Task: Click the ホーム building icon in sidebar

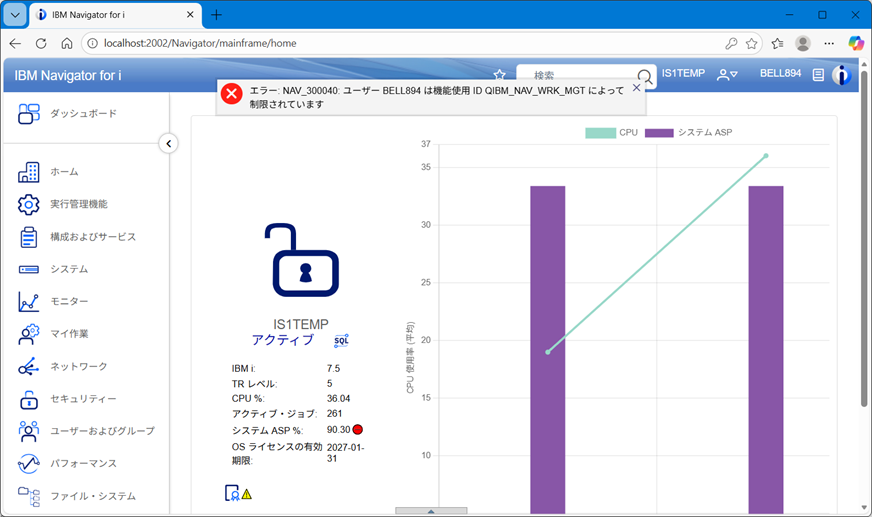Action: pos(28,172)
